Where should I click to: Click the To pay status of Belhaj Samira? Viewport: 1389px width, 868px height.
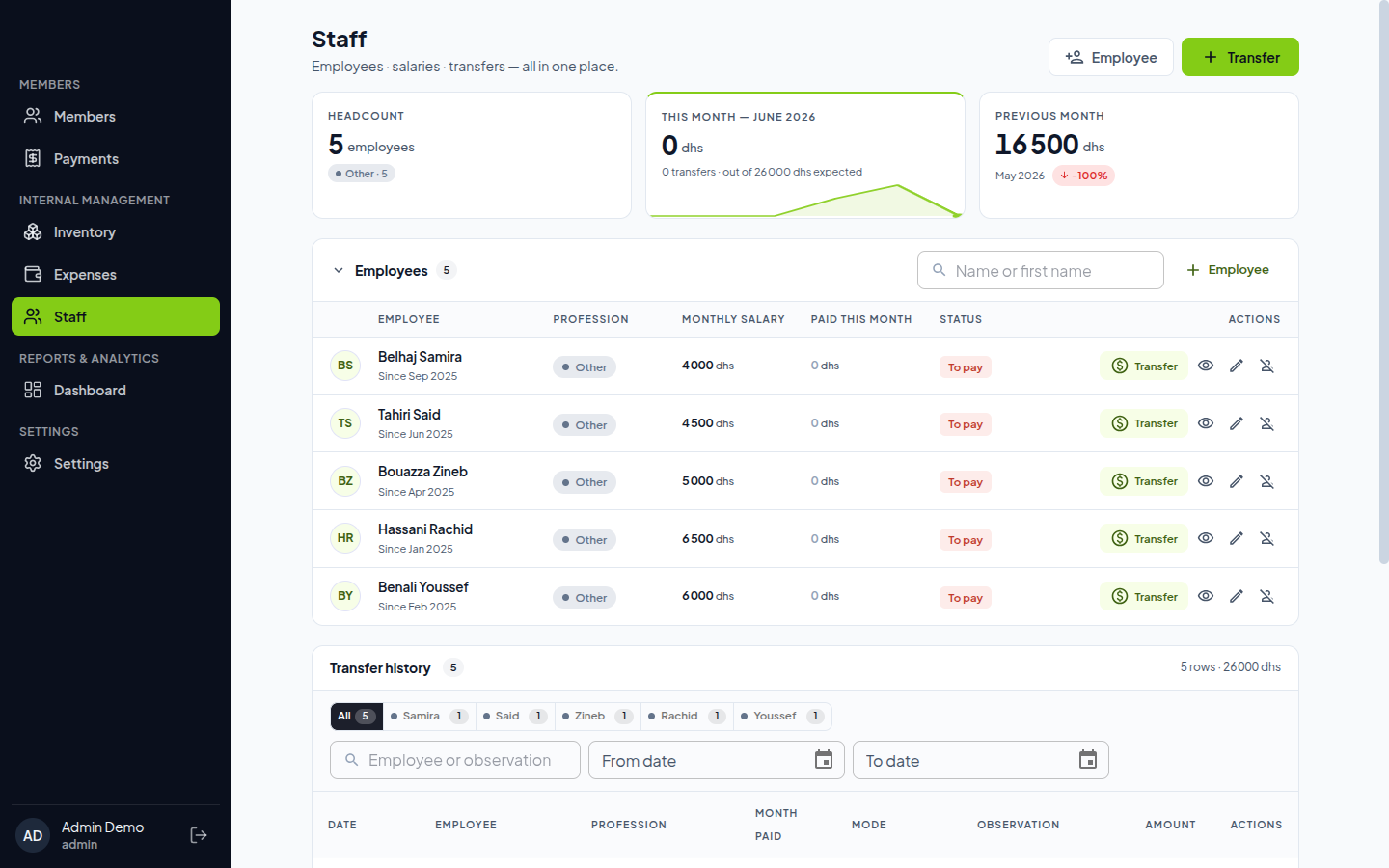coord(966,366)
